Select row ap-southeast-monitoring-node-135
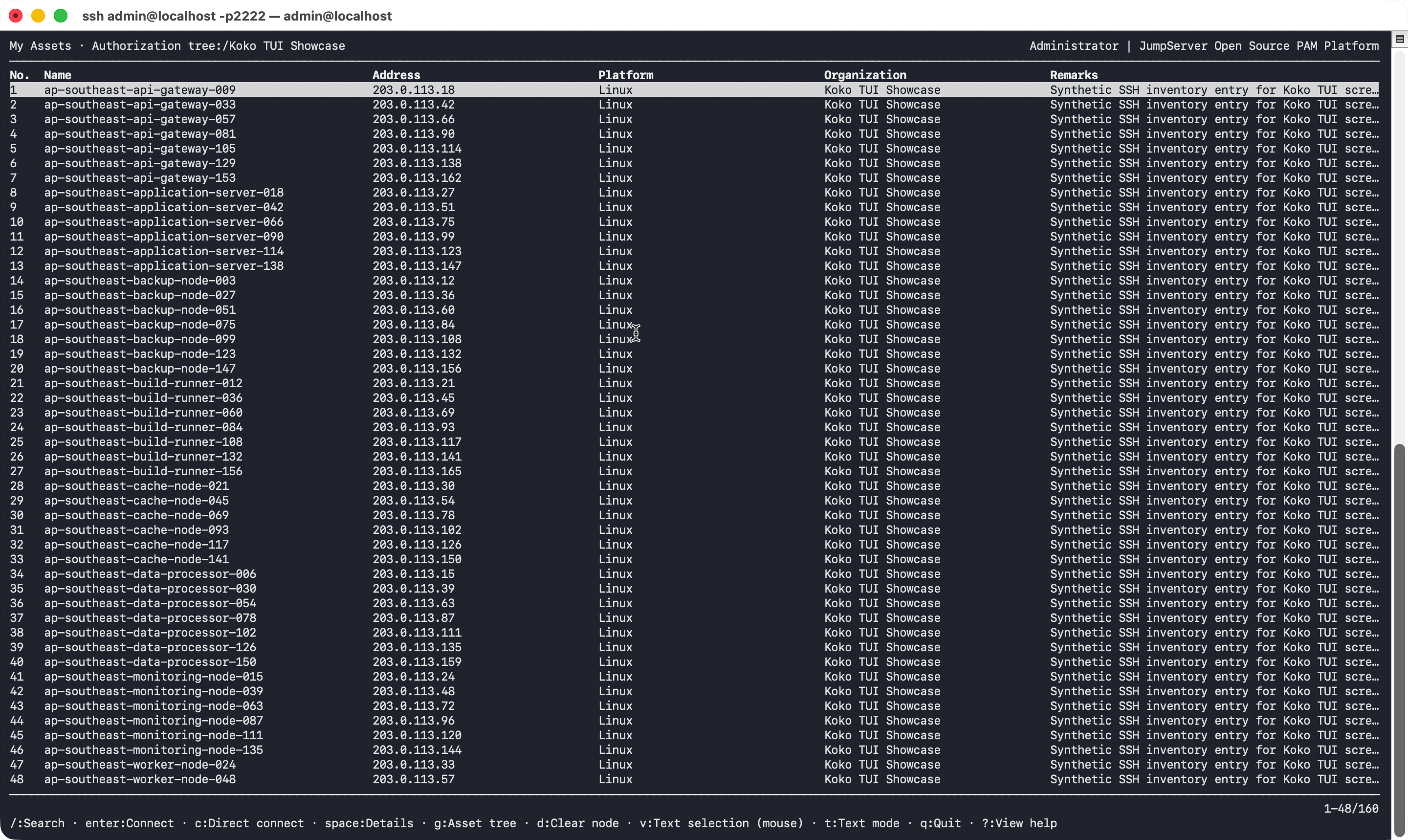The height and width of the screenshot is (840, 1408). coord(694,750)
